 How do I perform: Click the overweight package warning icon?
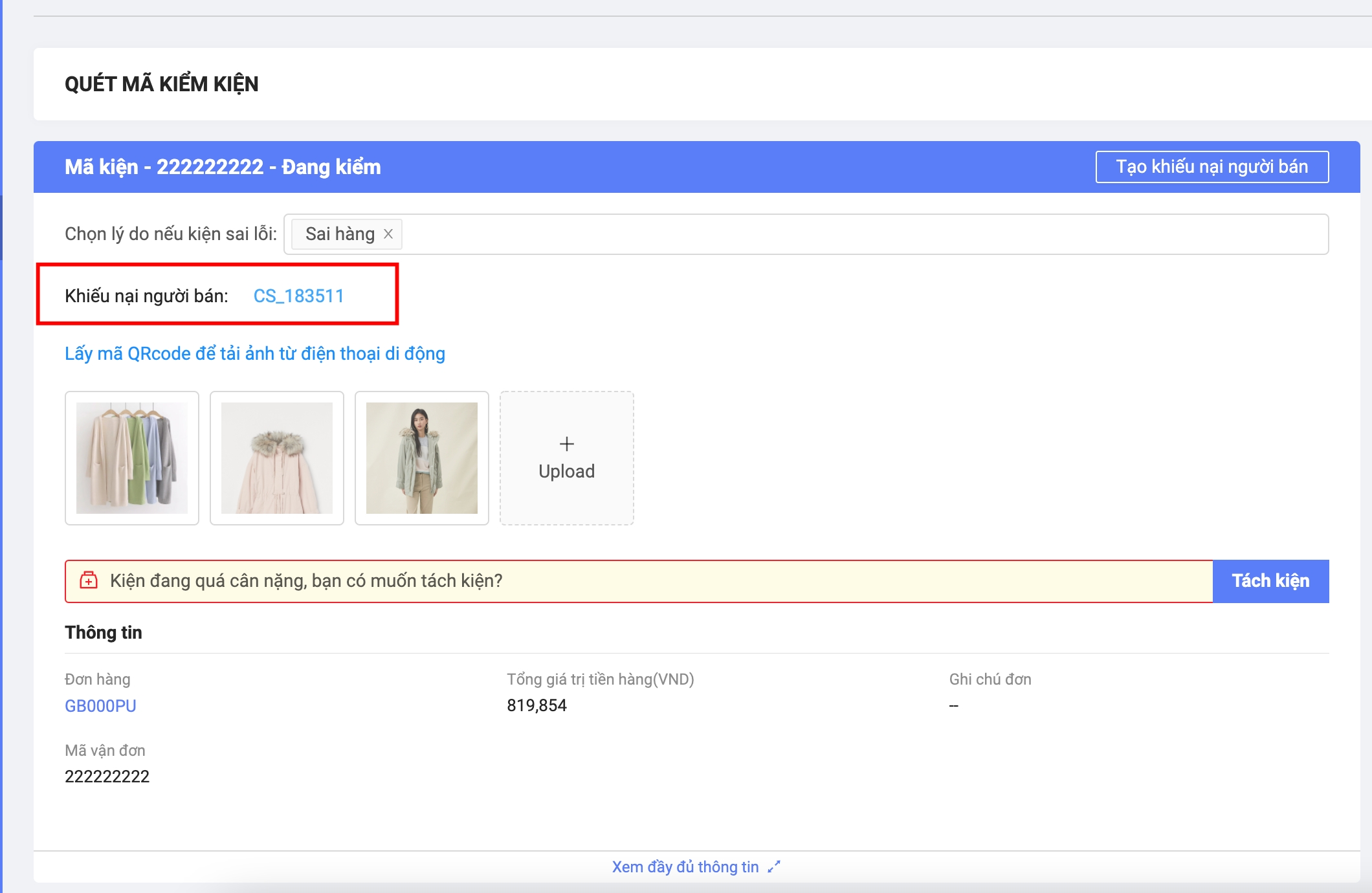[89, 580]
